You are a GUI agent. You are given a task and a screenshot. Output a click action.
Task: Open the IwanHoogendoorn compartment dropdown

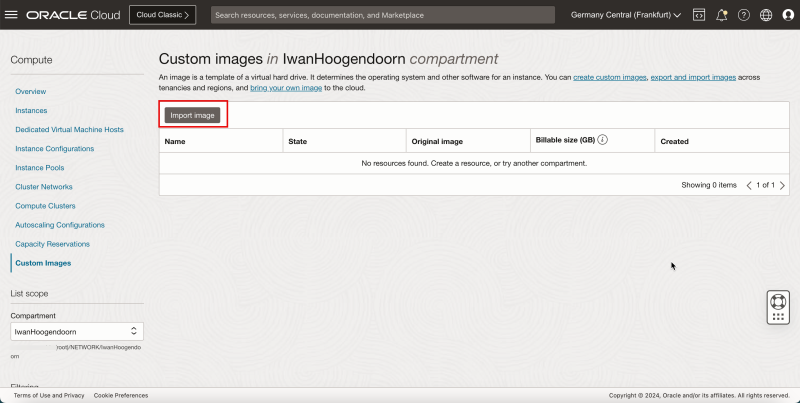pos(77,331)
